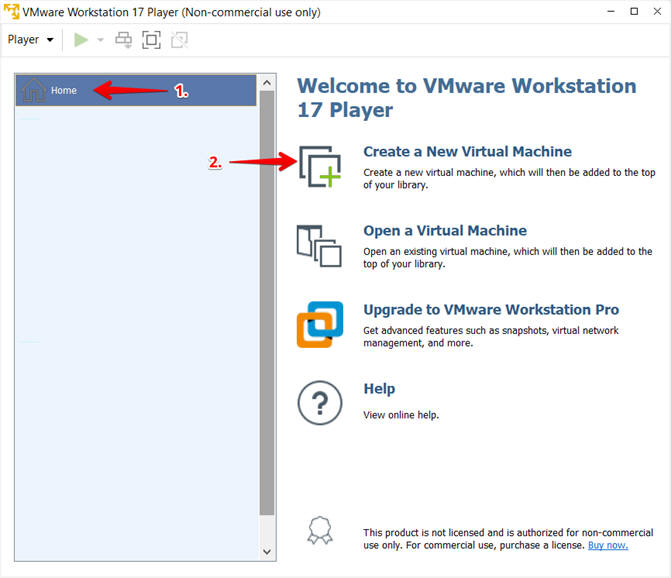Viewport: 671px width, 578px height.
Task: Click 'Open an existing virtual machine' description text
Action: [508, 258]
